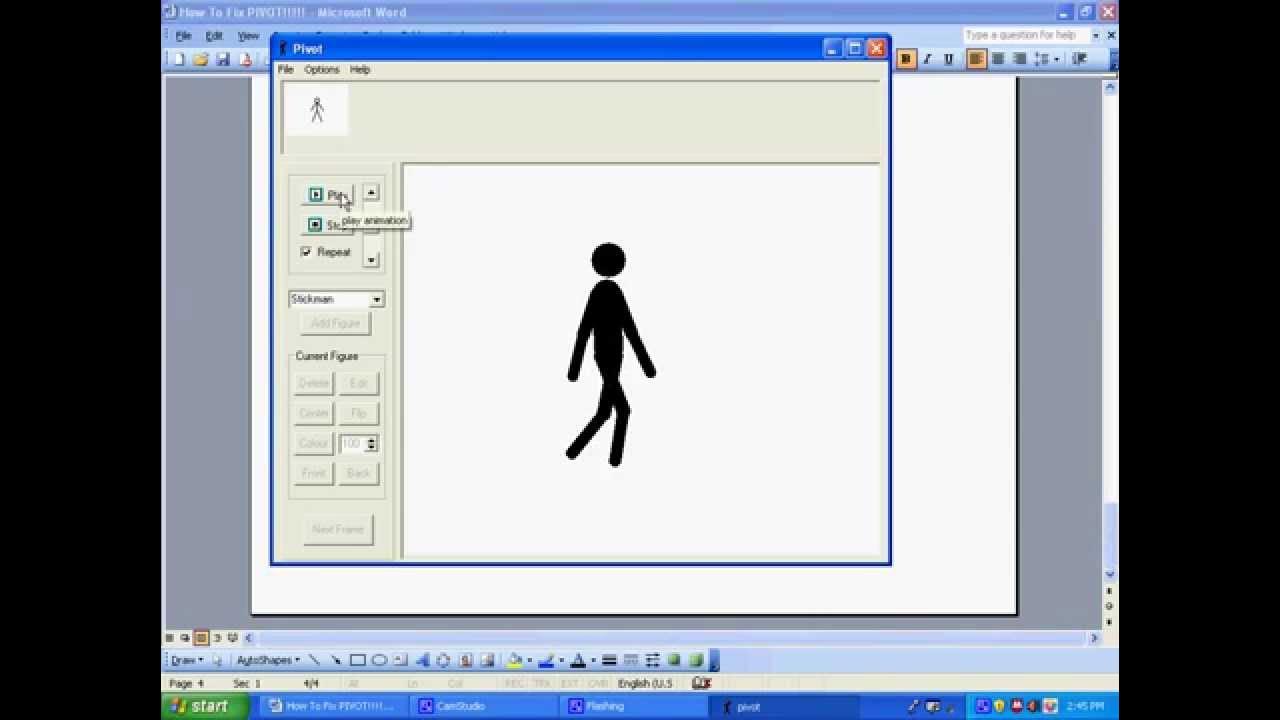The height and width of the screenshot is (720, 1280).
Task: Click Word's New Document icon
Action: pos(179,60)
